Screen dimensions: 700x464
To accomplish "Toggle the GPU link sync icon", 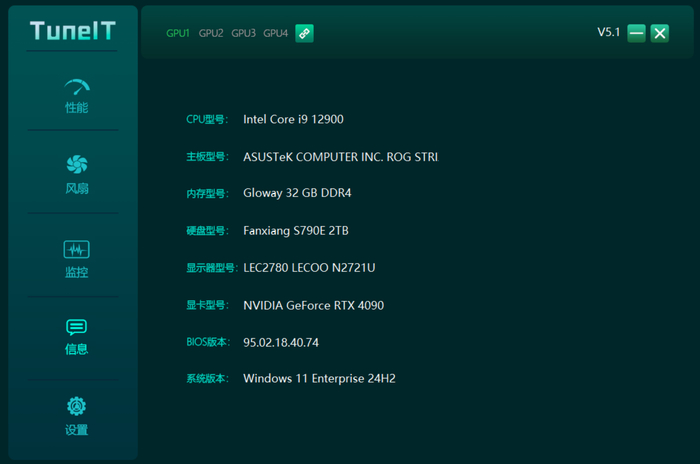I will [305, 33].
